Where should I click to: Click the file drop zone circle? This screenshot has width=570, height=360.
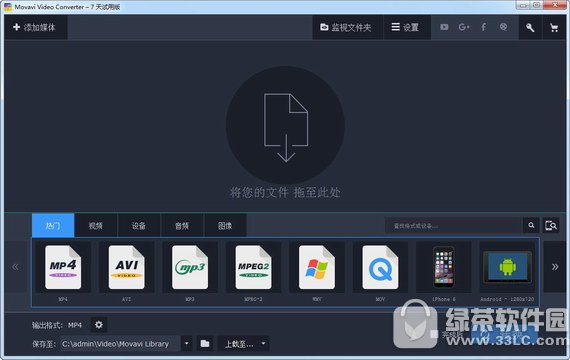click(x=285, y=125)
